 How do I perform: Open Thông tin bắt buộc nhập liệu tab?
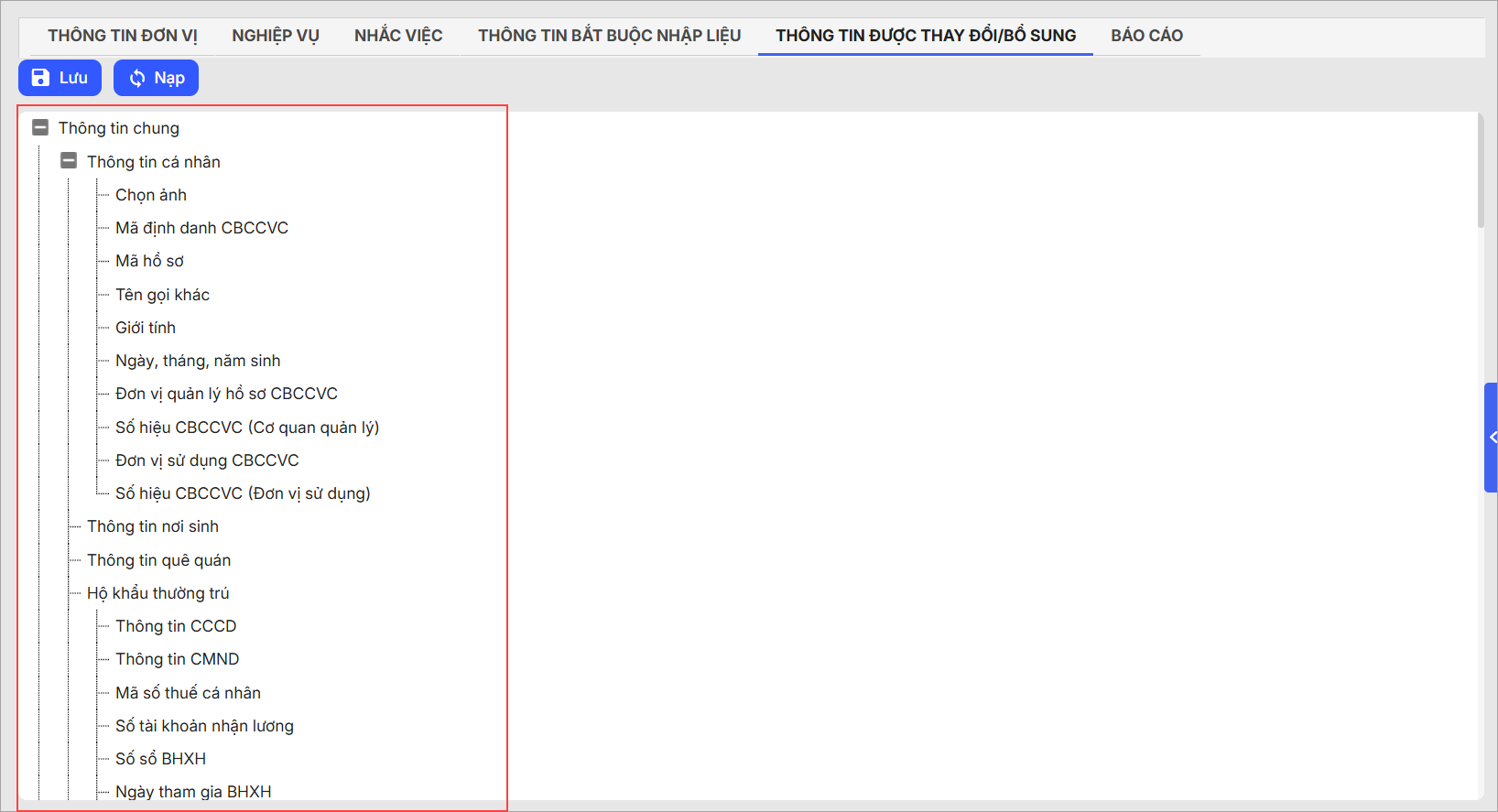coord(609,36)
